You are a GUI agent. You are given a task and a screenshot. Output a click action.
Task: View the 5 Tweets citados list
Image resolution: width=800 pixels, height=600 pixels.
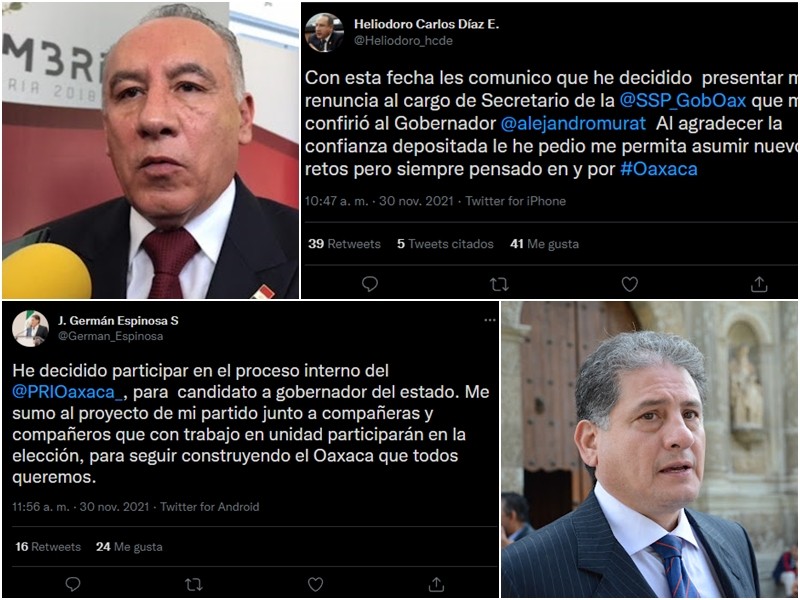coord(445,244)
